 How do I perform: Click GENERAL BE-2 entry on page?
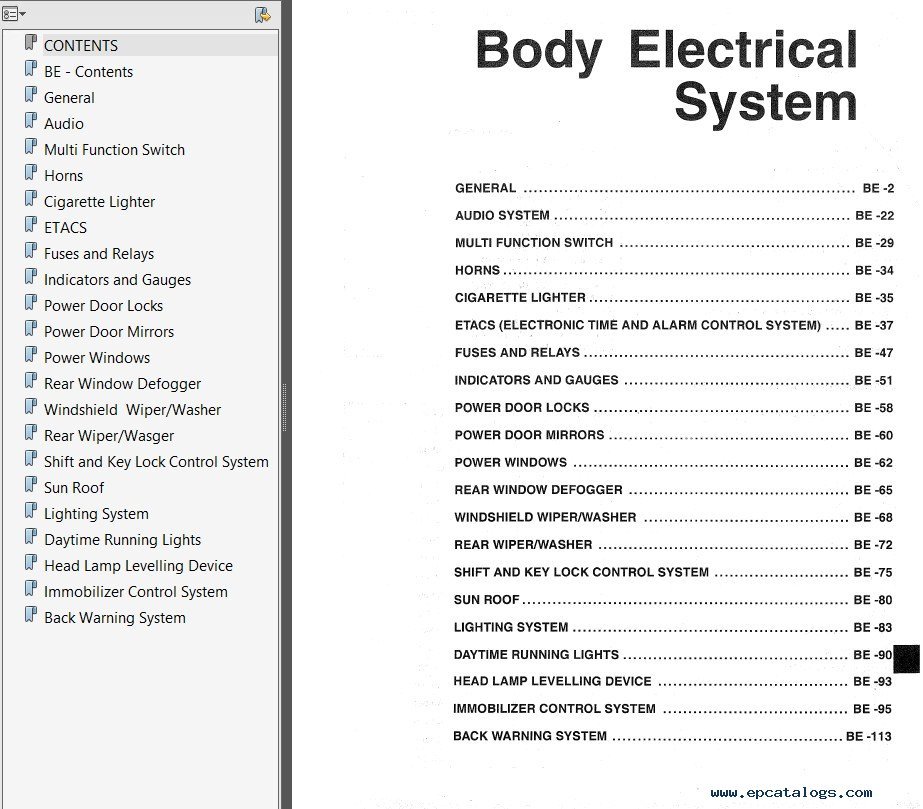[674, 188]
